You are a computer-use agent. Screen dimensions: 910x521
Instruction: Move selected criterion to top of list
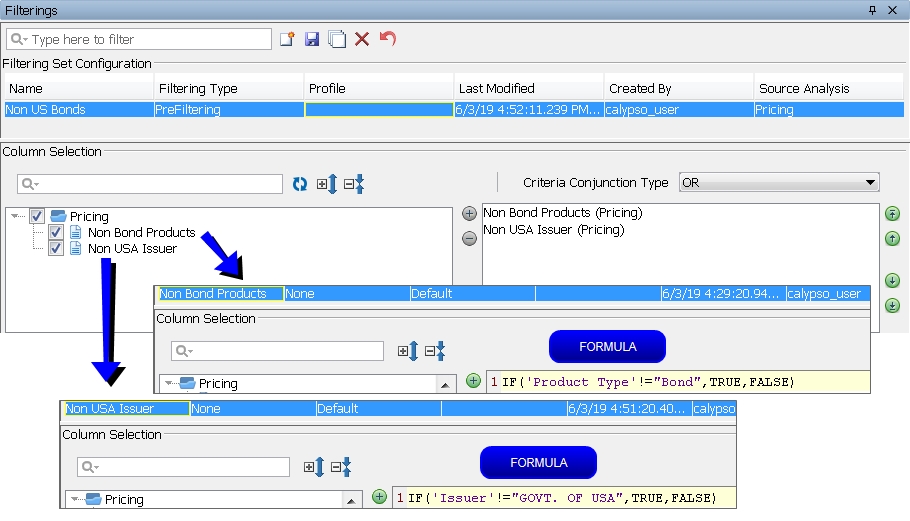[x=893, y=214]
